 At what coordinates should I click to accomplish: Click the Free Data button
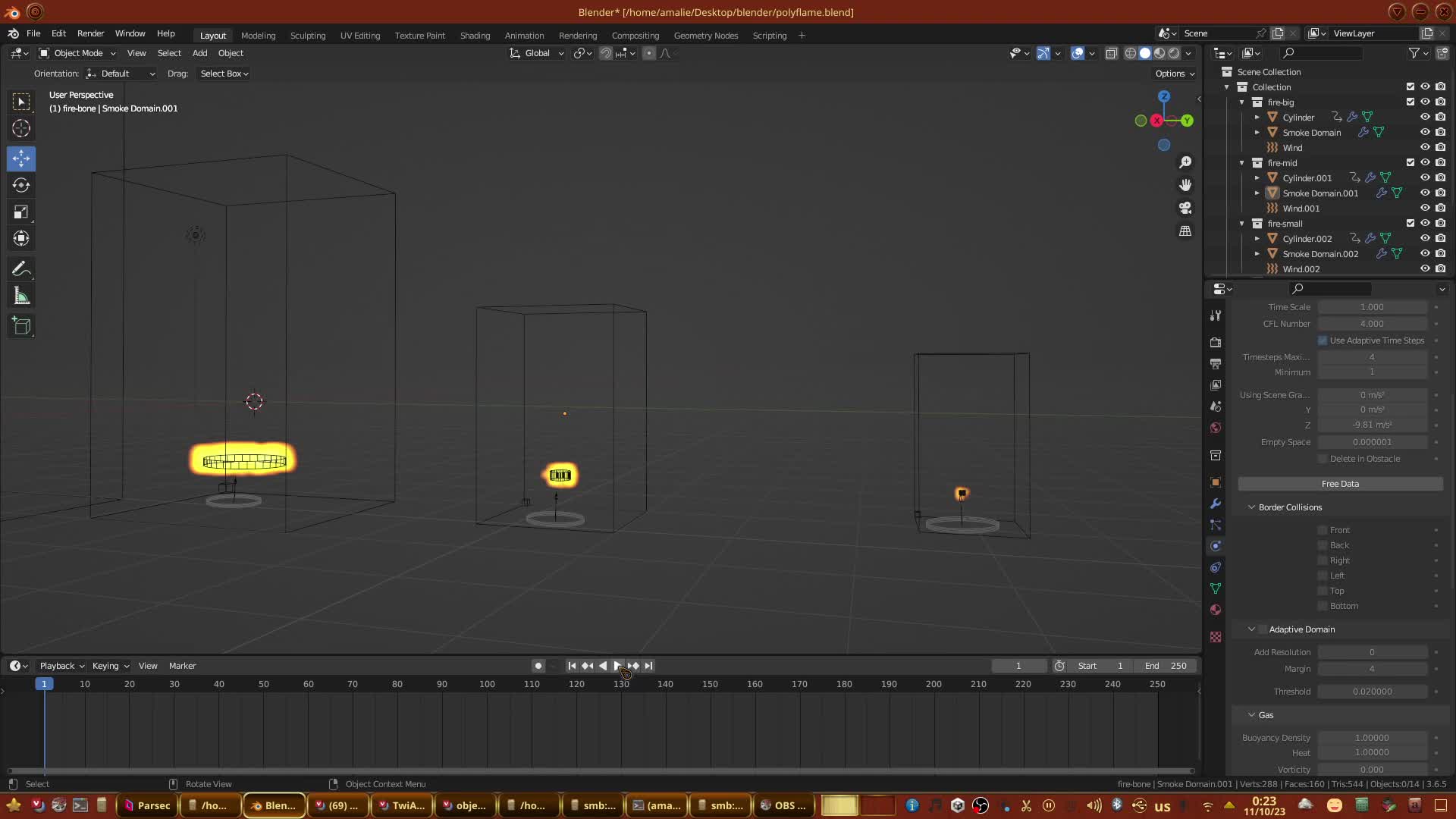click(1340, 484)
